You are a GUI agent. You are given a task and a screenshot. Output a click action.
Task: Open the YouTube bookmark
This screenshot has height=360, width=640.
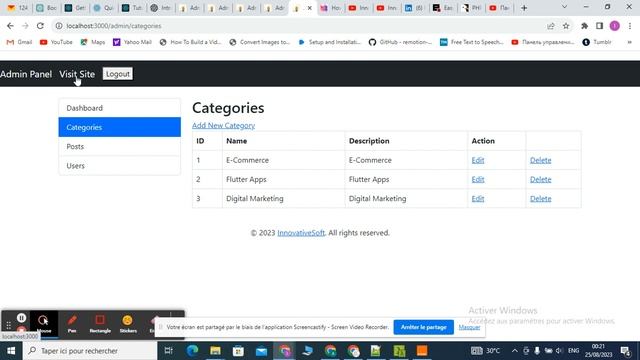click(x=56, y=42)
